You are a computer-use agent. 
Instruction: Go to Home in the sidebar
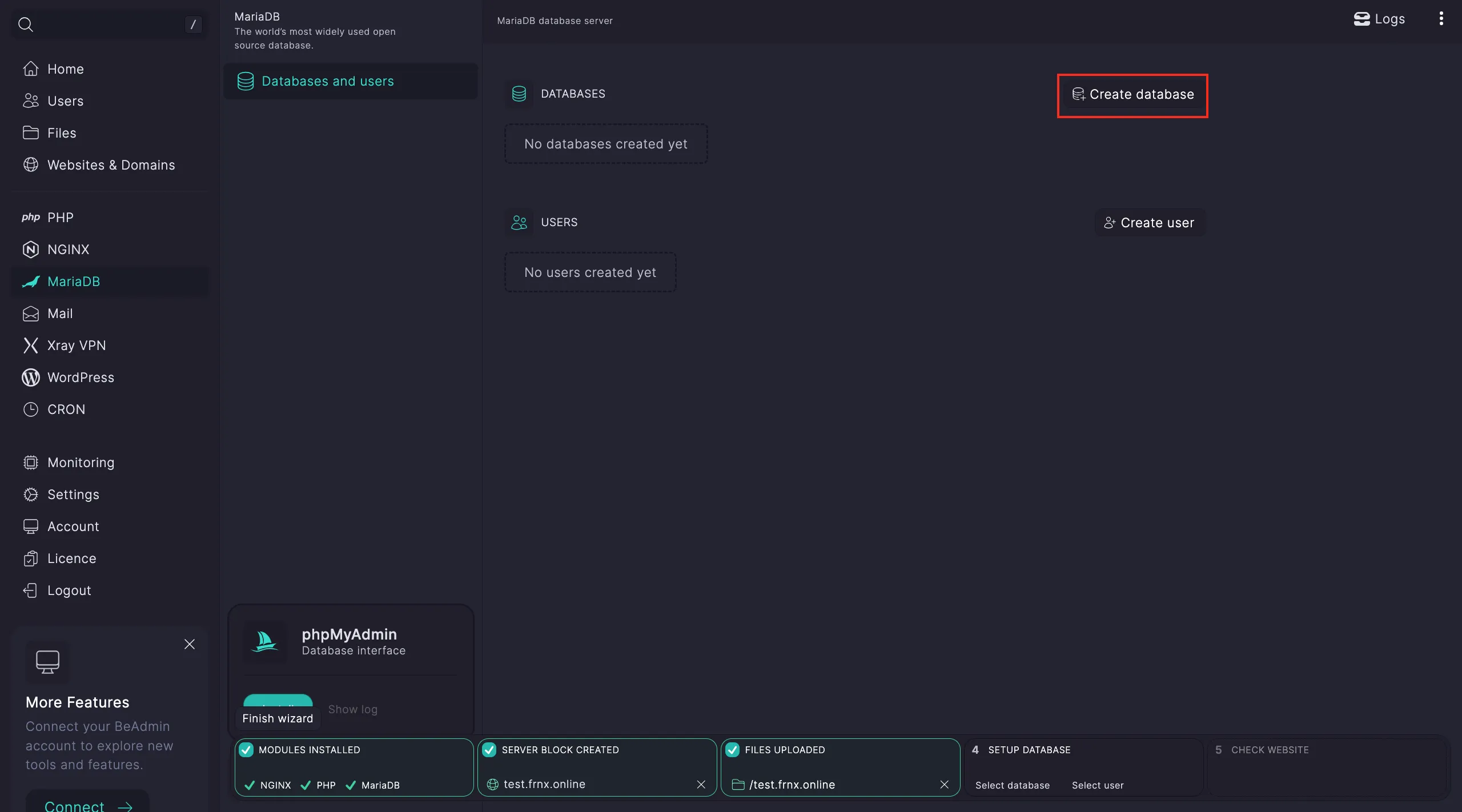pyautogui.click(x=110, y=69)
